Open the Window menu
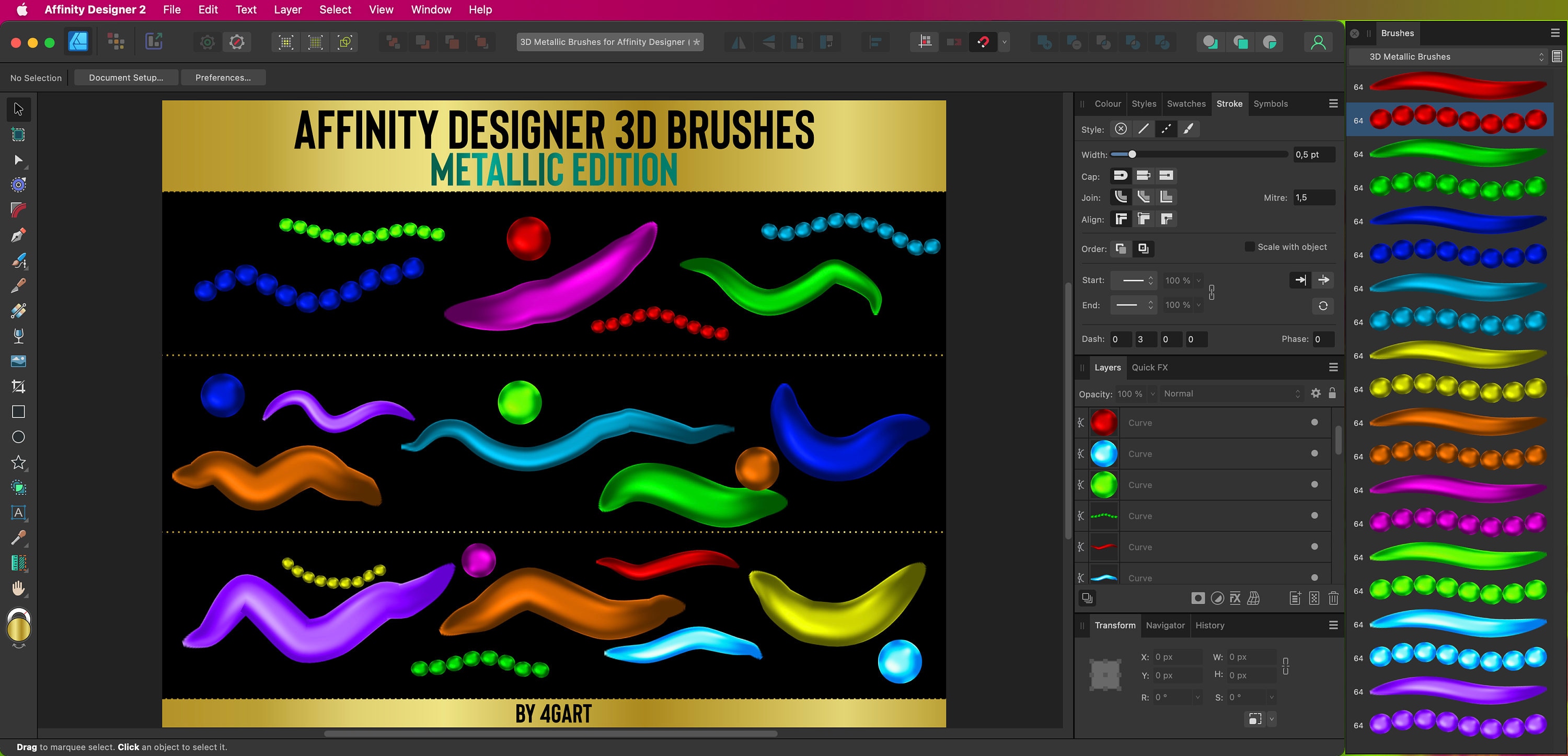The image size is (1568, 756). tap(431, 9)
